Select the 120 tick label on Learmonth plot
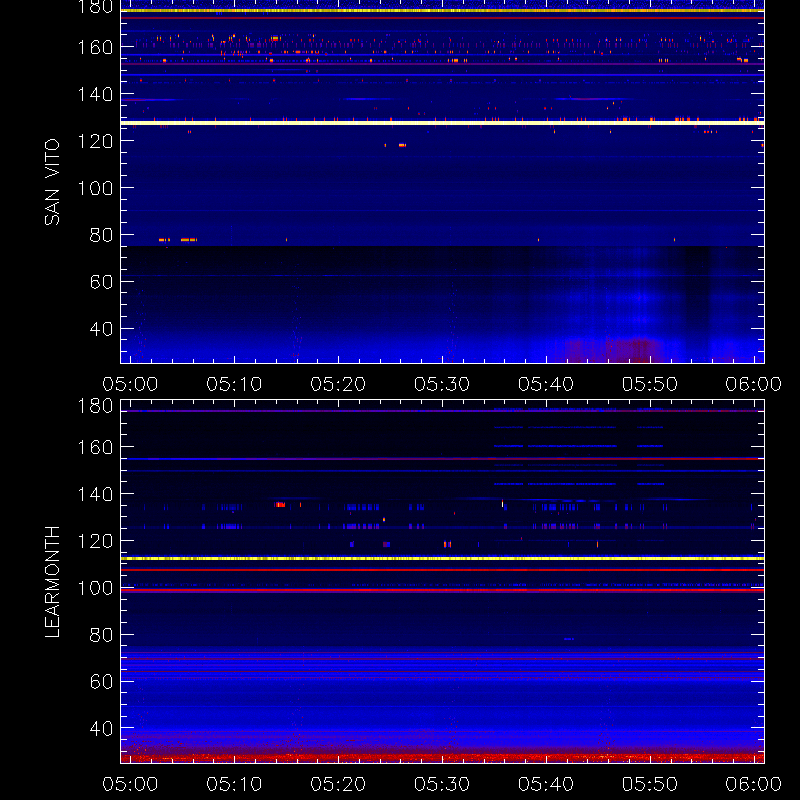The height and width of the screenshot is (800, 800). tap(95, 541)
